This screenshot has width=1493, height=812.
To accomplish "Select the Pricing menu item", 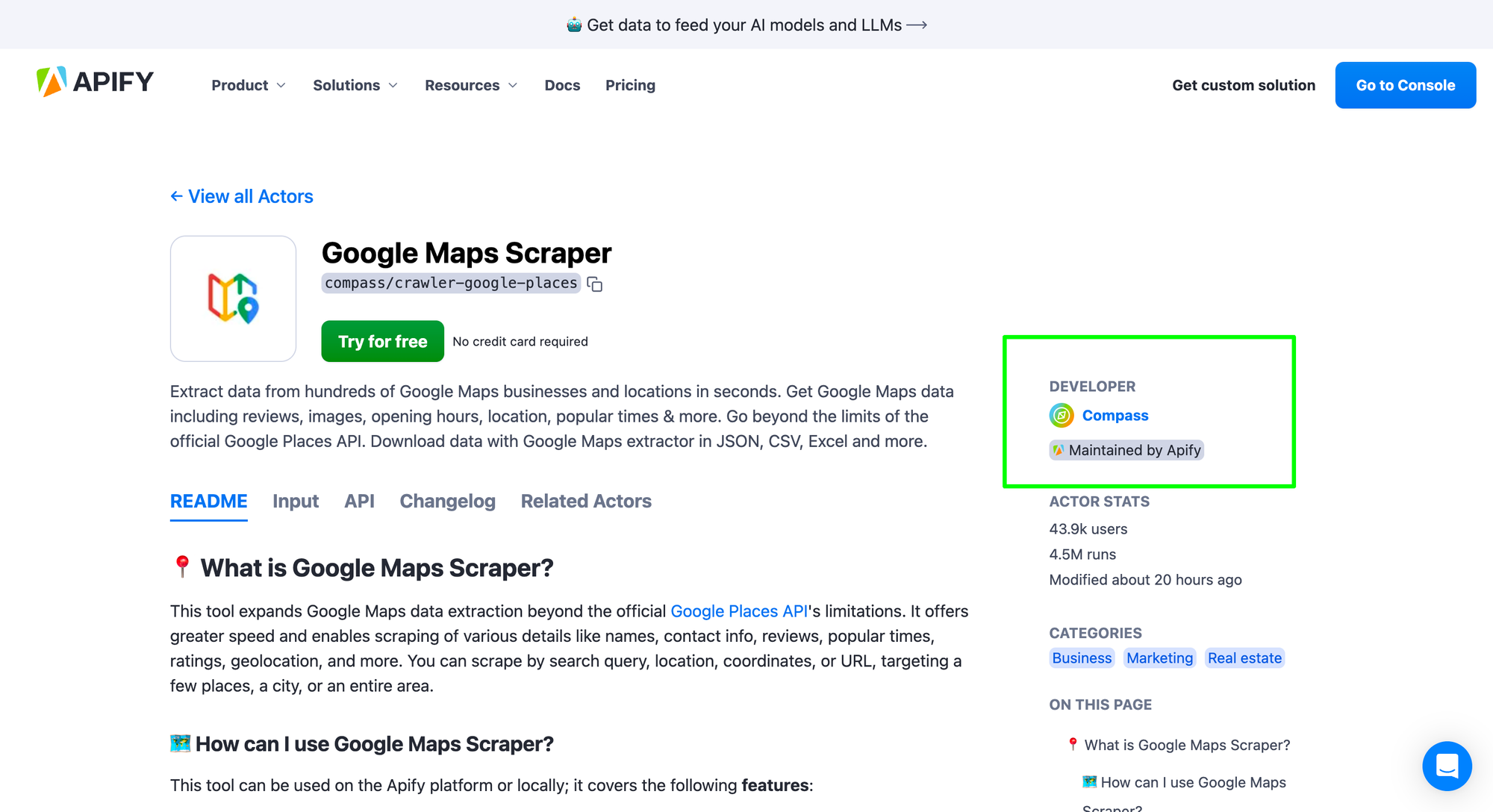I will pos(629,85).
